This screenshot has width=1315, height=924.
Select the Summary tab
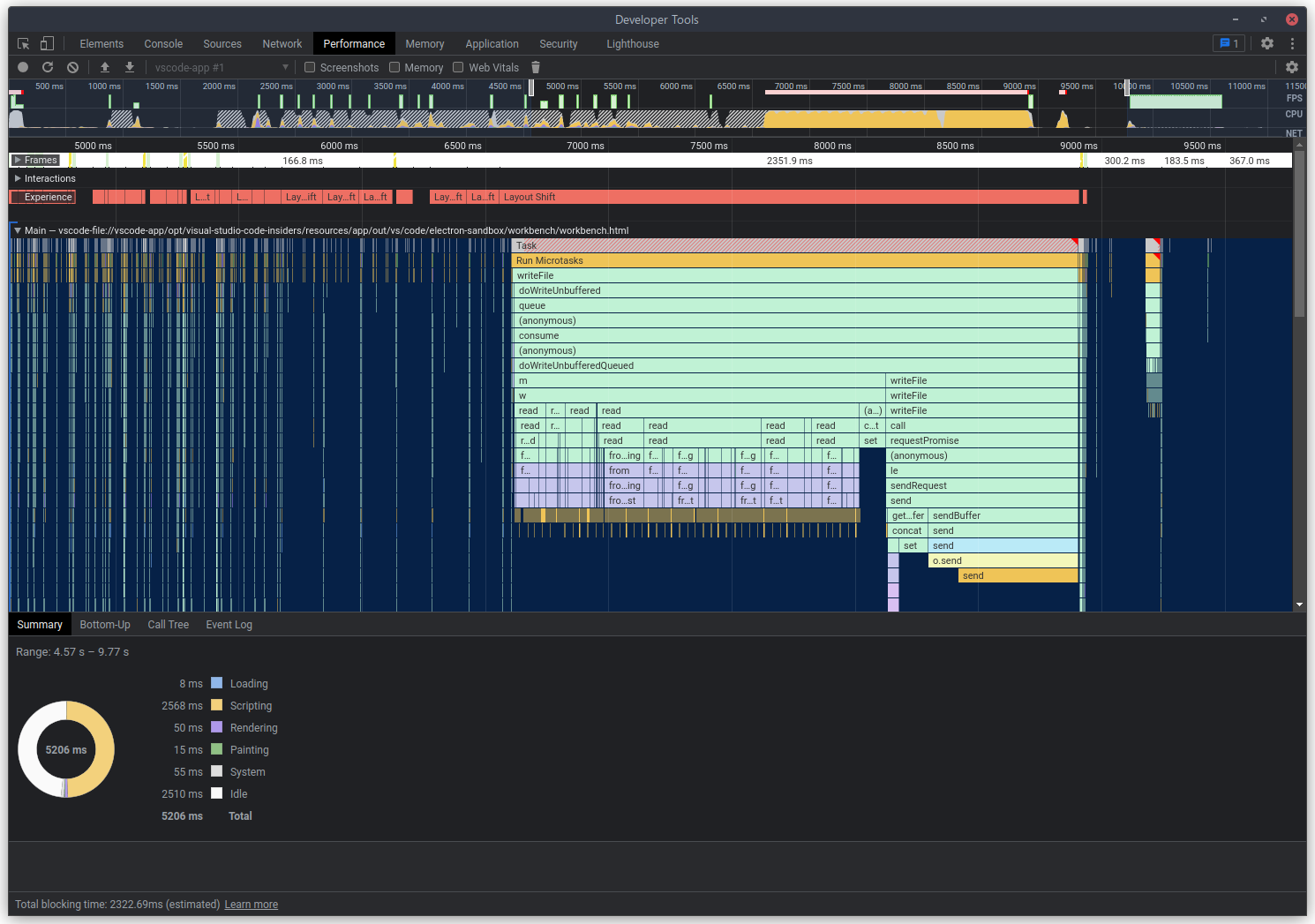[40, 624]
